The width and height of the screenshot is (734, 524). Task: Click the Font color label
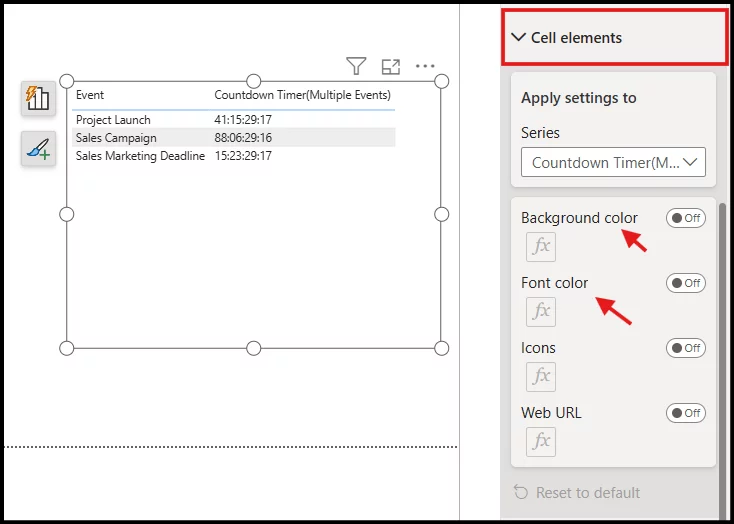554,283
